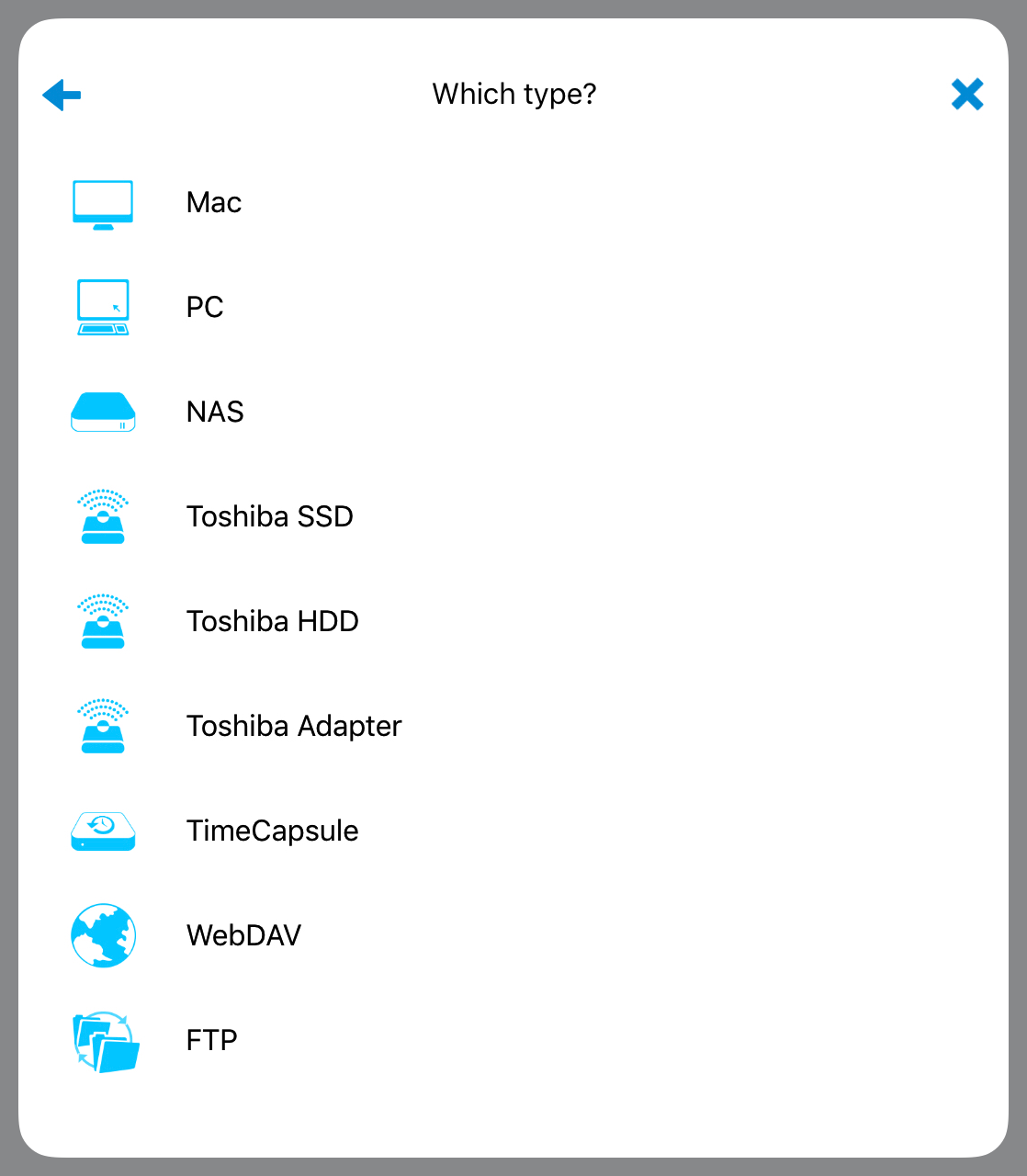Select the WebDAV option

click(x=243, y=935)
